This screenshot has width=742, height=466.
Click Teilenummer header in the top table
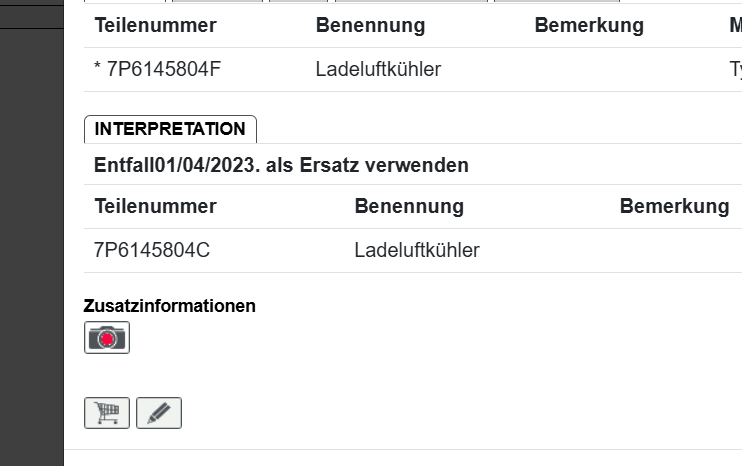tap(155, 25)
